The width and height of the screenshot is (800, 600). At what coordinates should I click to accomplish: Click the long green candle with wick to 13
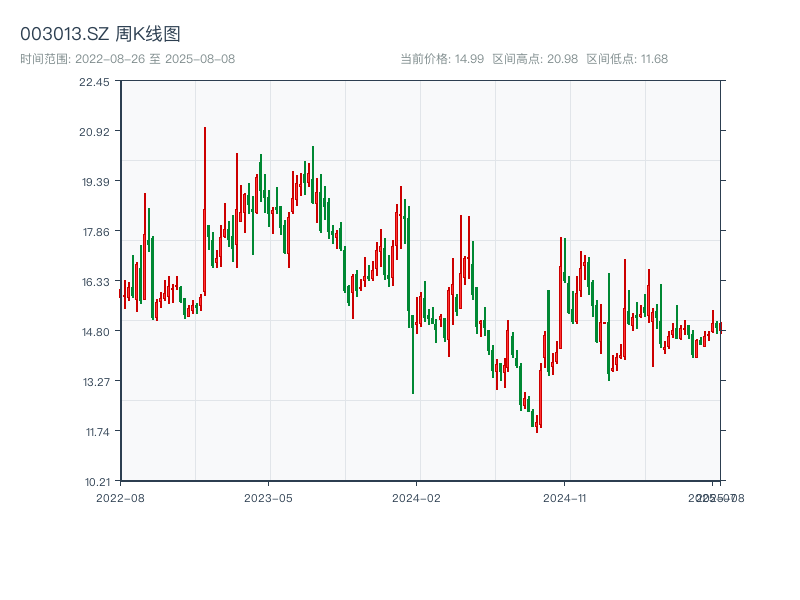(x=413, y=355)
